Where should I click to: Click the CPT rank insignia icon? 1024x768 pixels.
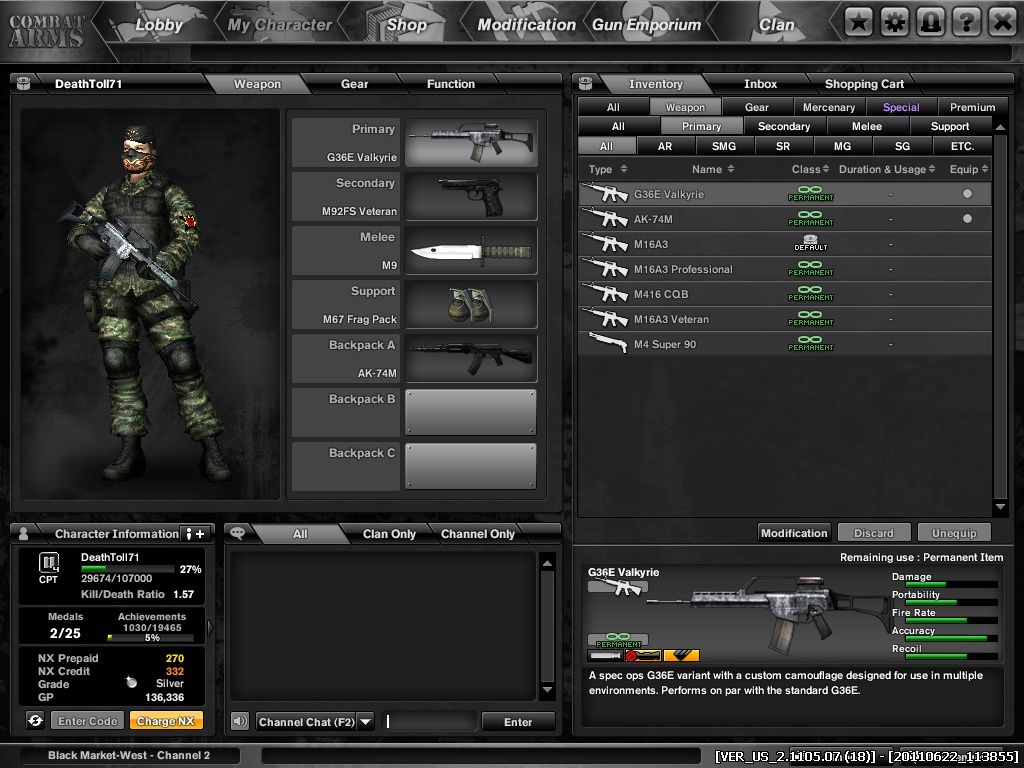click(x=49, y=562)
